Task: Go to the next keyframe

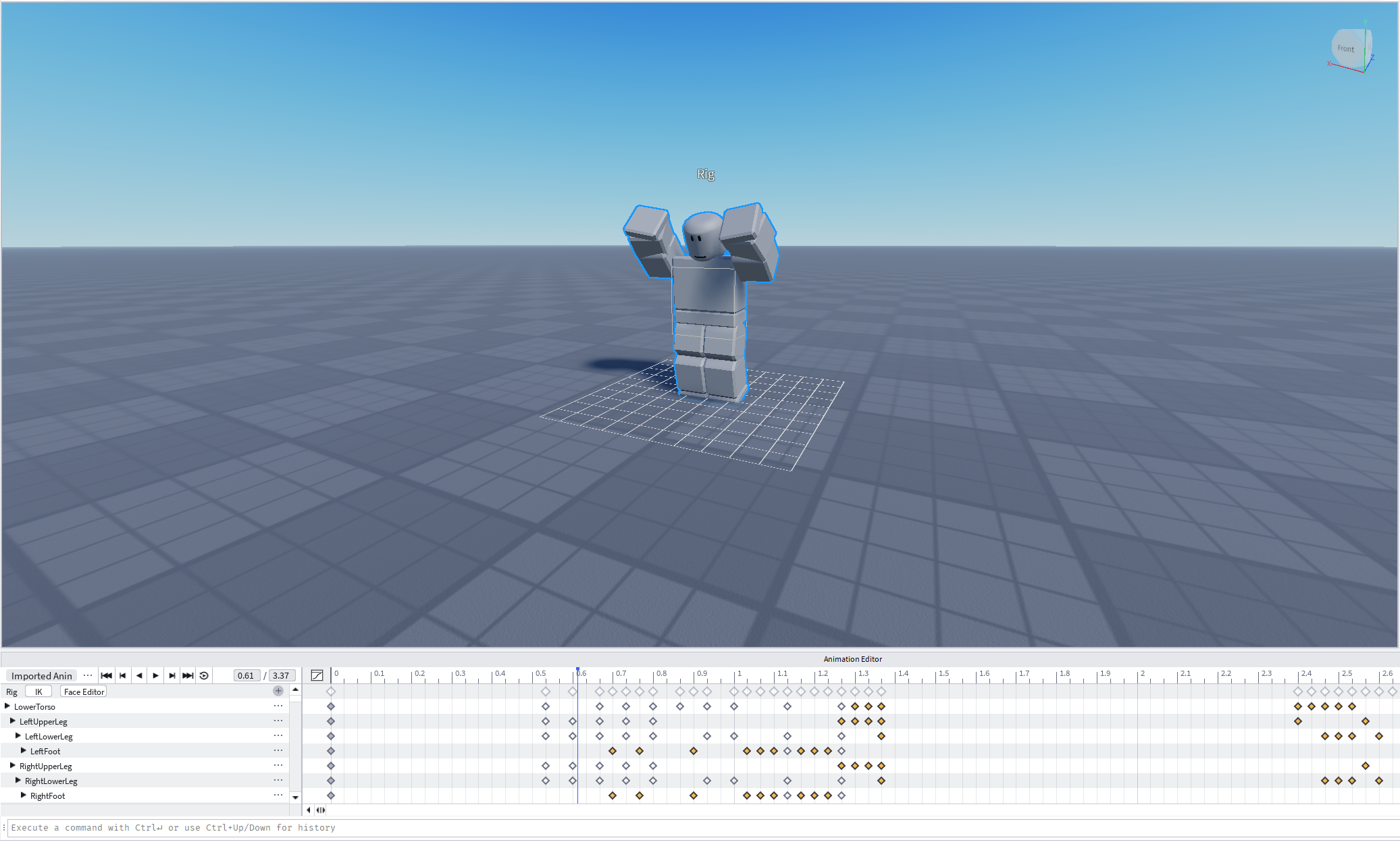Action: (x=172, y=675)
